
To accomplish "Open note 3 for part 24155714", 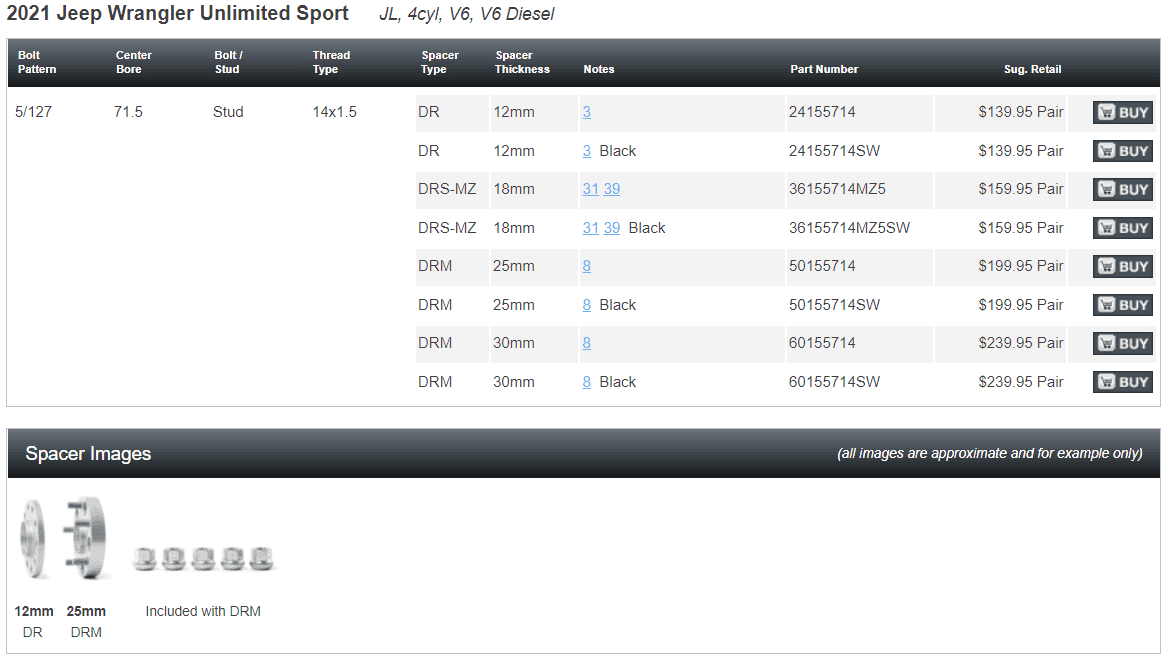I will 586,112.
